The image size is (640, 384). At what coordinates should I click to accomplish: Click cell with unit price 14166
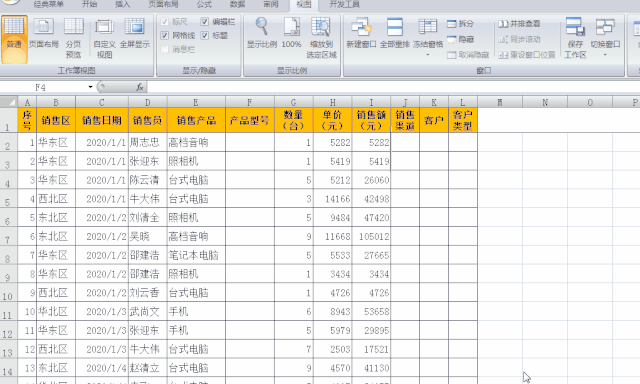pos(333,199)
